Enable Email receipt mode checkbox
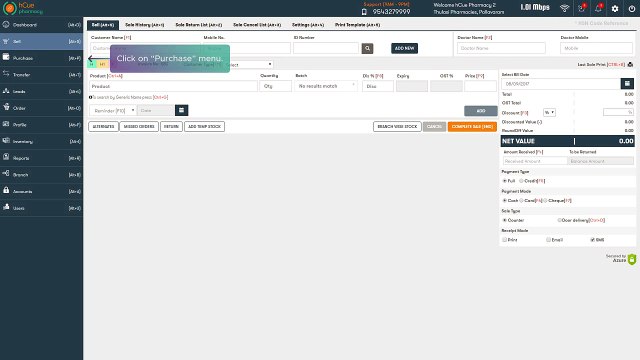The width and height of the screenshot is (640, 360). [x=548, y=240]
